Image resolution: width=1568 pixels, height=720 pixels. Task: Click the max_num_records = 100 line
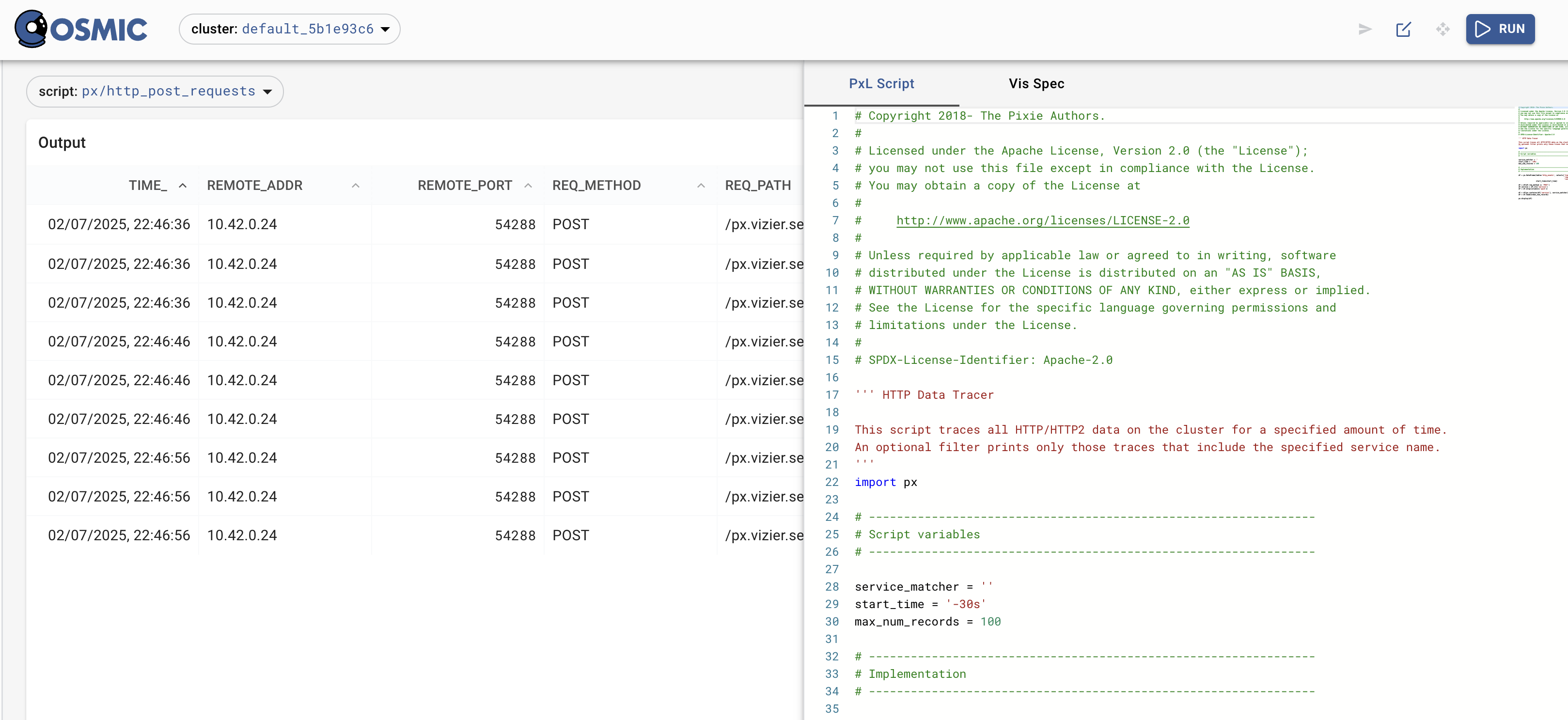tap(927, 622)
